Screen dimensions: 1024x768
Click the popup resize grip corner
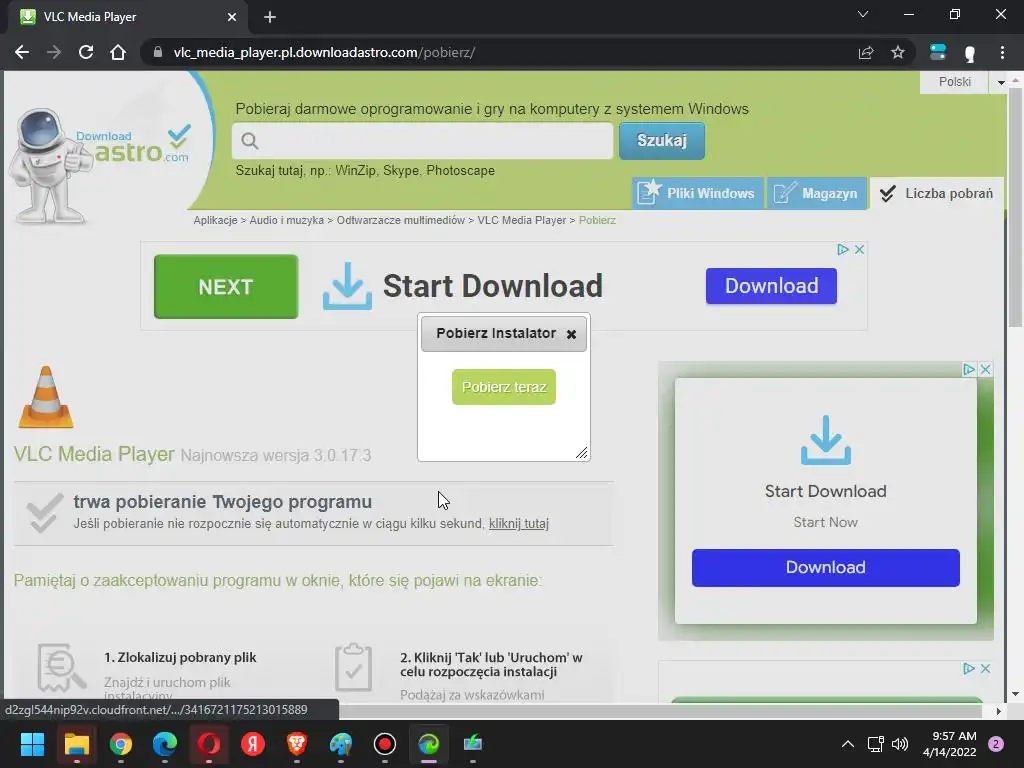click(x=582, y=453)
